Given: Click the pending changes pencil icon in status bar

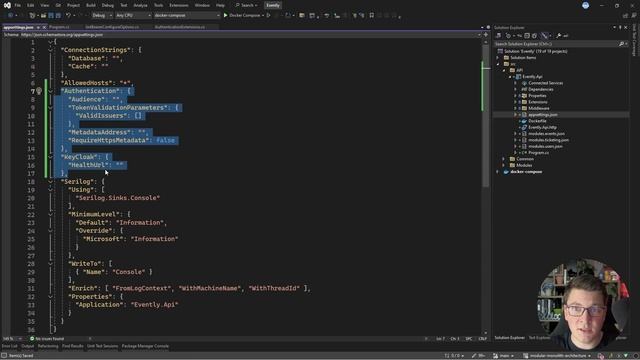Looking at the screenshot, I should (474, 356).
